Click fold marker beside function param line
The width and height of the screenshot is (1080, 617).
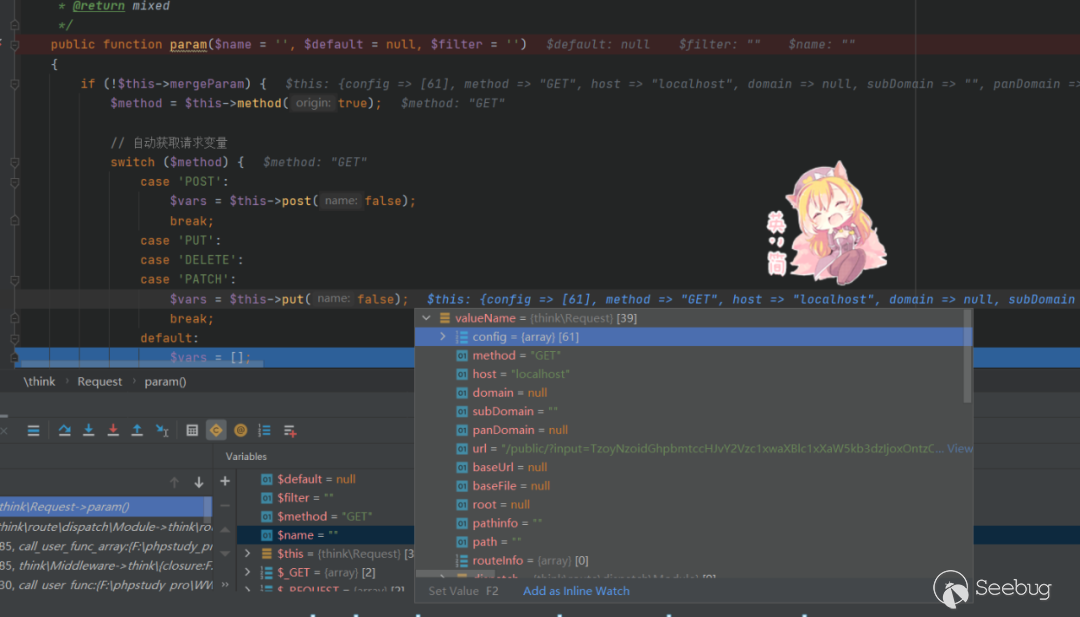(x=14, y=45)
